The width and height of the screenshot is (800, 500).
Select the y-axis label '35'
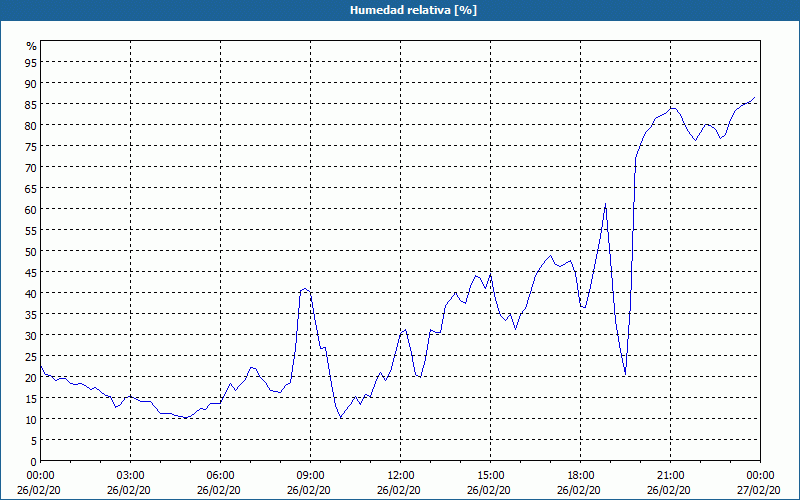31,314
